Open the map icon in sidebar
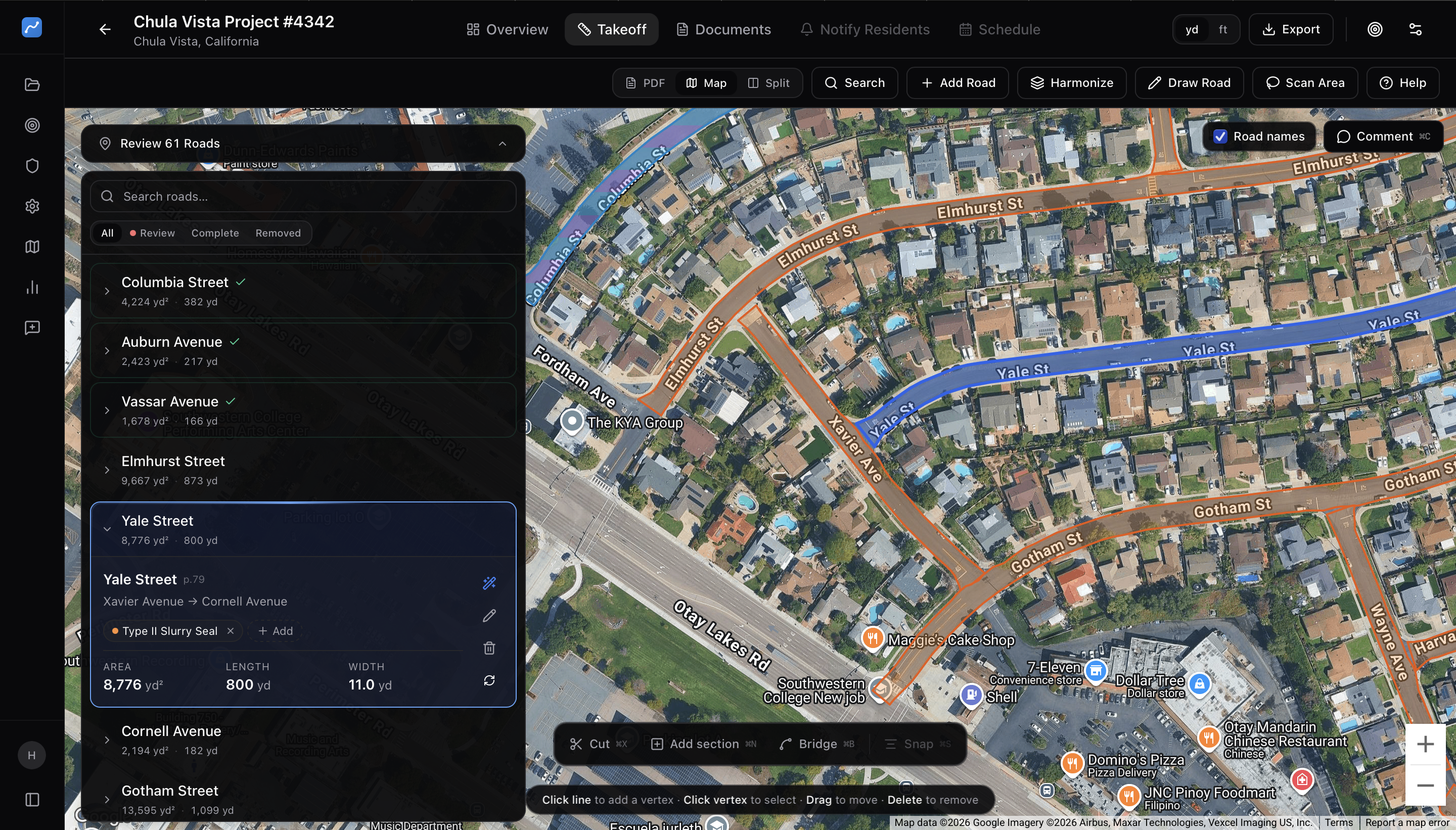This screenshot has width=1456, height=830. (x=32, y=246)
